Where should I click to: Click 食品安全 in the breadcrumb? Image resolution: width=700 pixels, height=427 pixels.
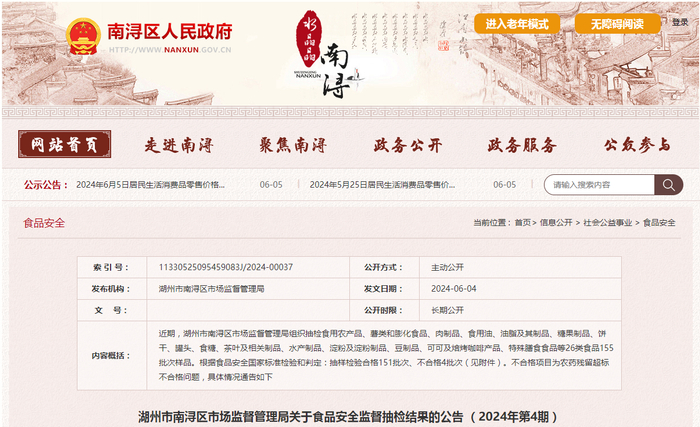(659, 222)
